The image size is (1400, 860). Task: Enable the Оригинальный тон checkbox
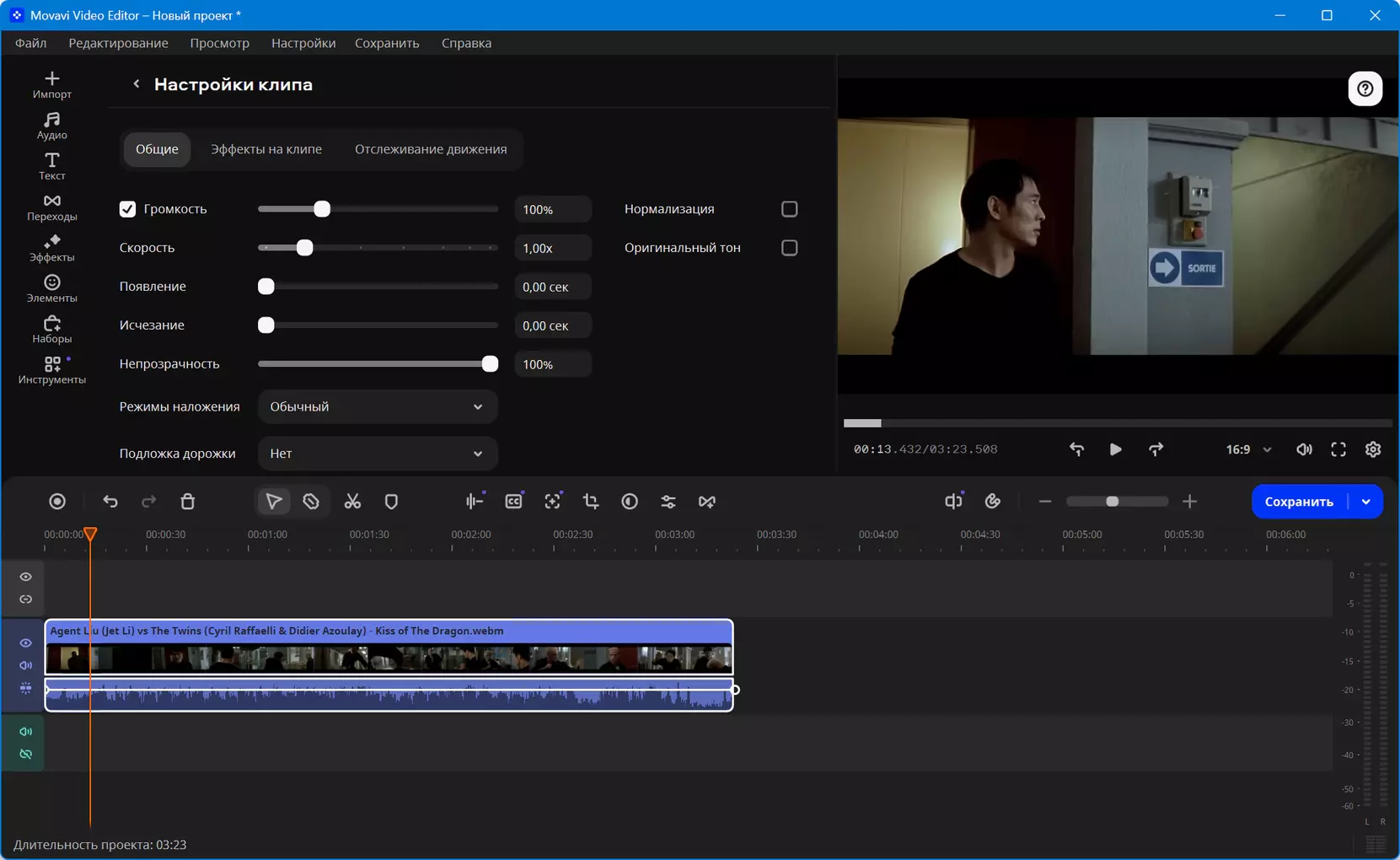[x=790, y=248]
